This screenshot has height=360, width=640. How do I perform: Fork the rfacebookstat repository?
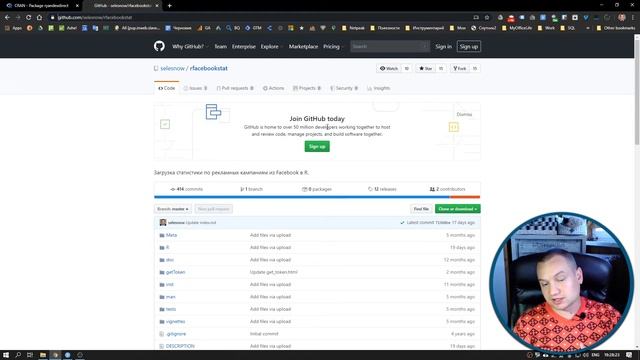coord(460,69)
